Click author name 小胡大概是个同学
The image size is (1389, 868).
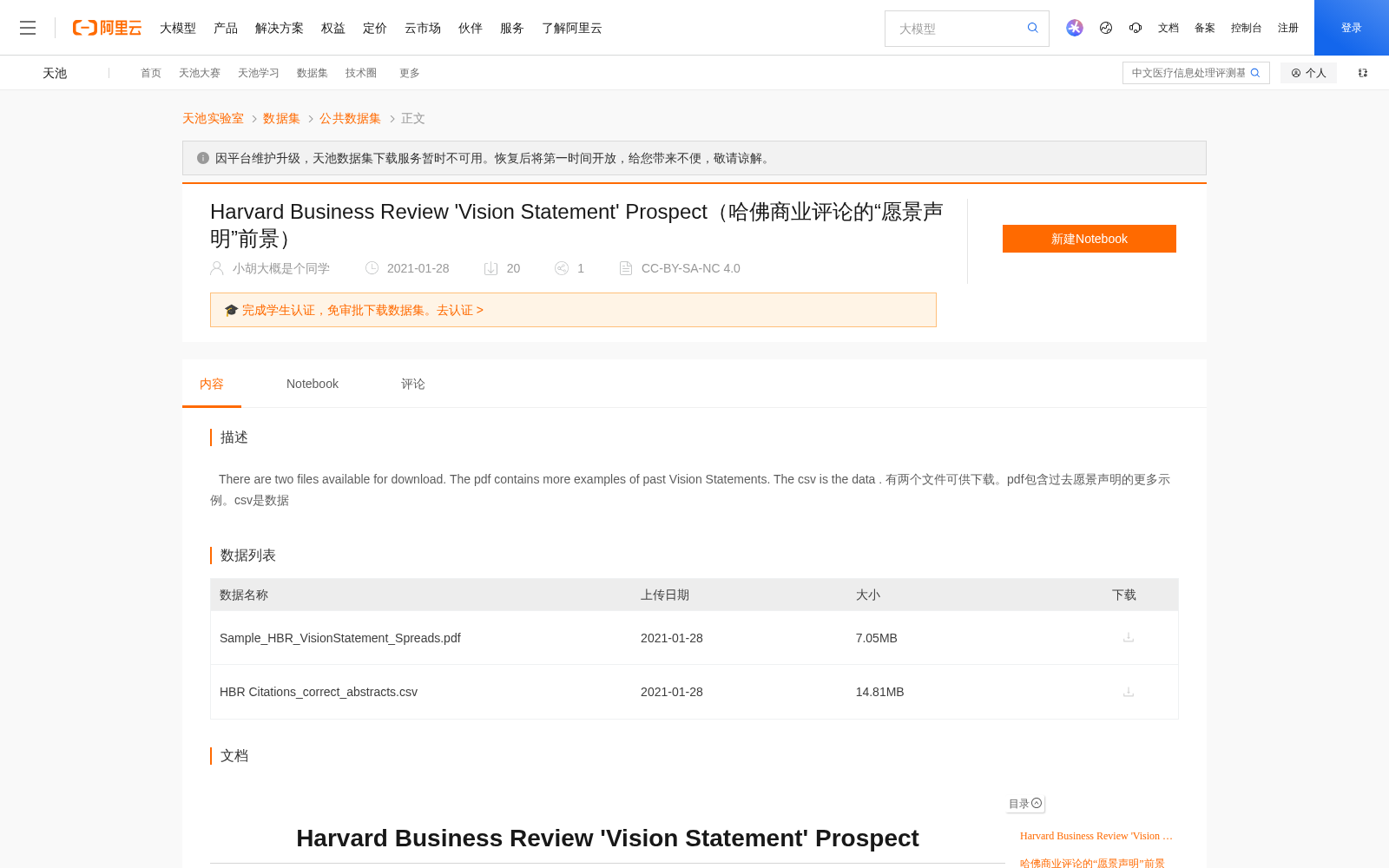coord(281,268)
